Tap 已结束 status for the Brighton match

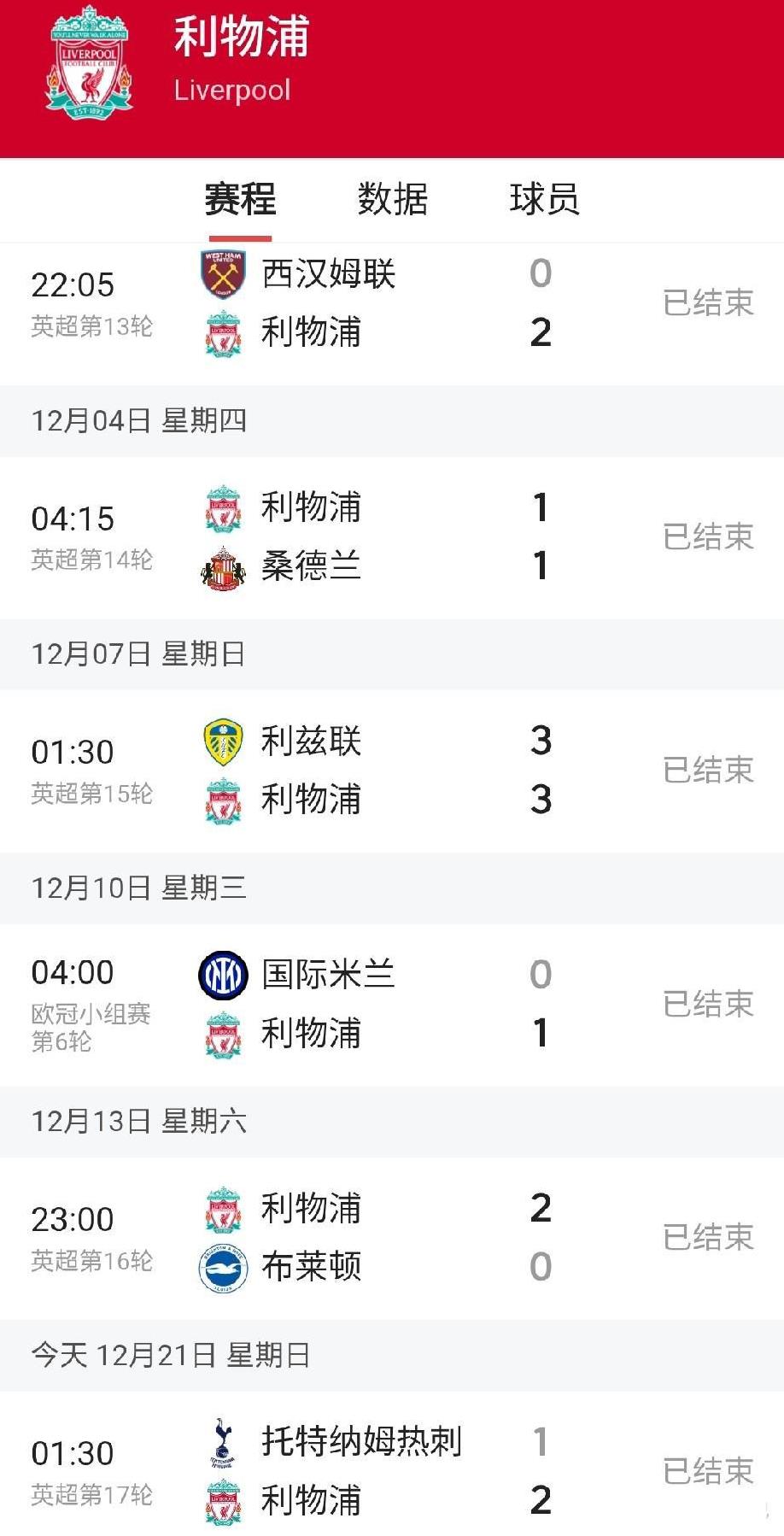click(x=708, y=1237)
